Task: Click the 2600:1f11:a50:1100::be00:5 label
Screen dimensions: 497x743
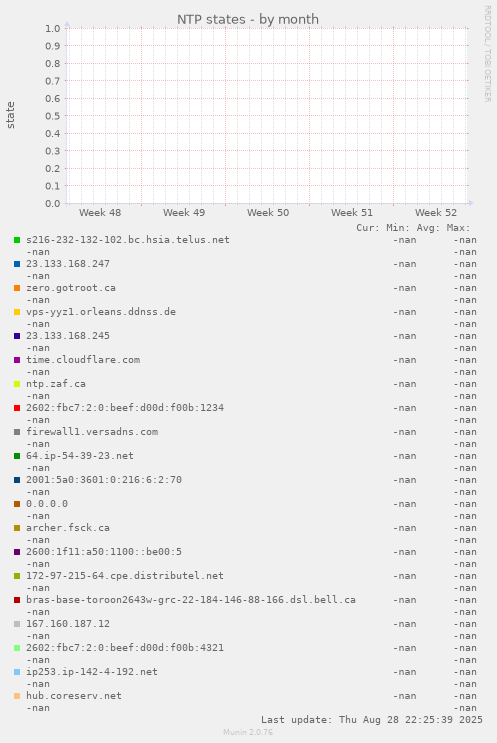Action: click(x=104, y=552)
